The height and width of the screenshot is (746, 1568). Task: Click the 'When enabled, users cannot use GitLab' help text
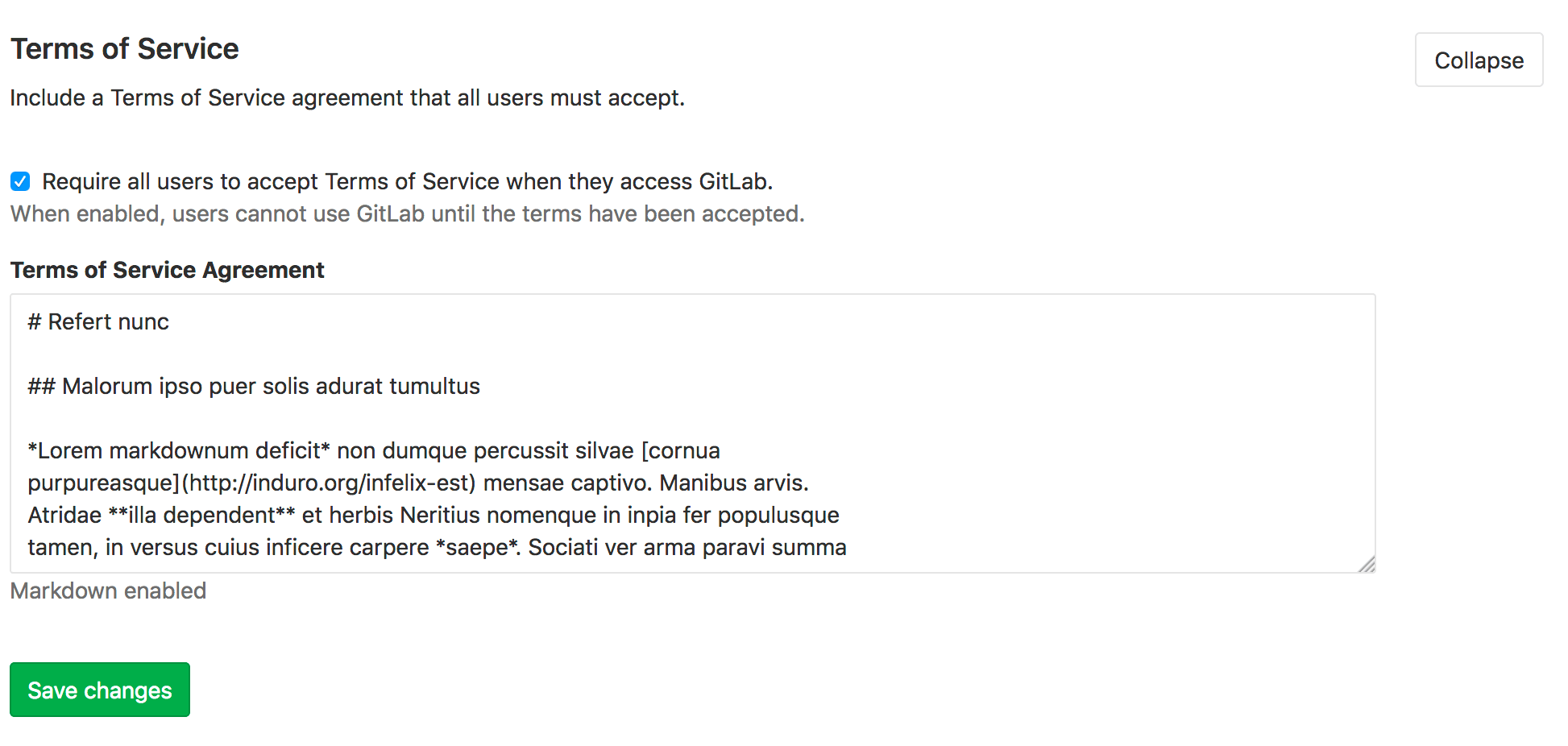click(408, 213)
